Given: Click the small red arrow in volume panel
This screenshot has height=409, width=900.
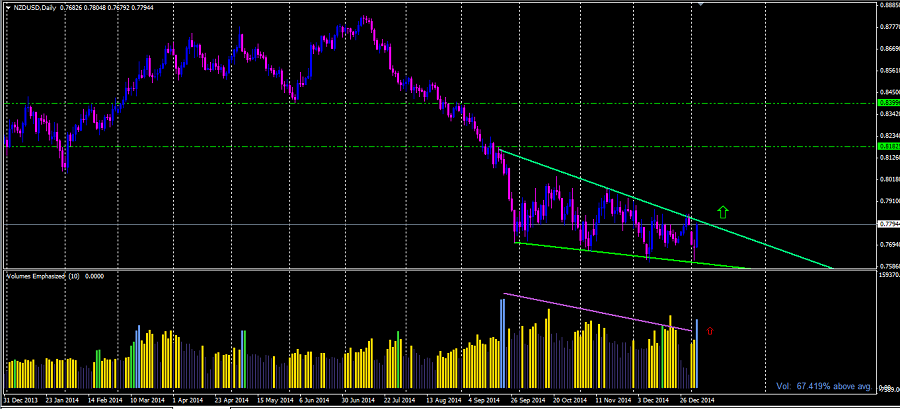Looking at the screenshot, I should coord(709,329).
